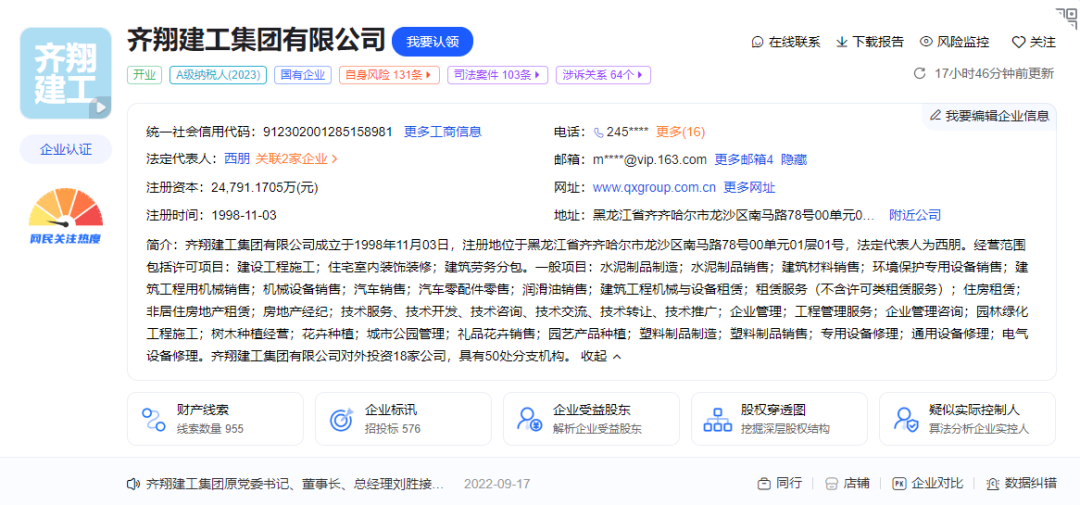Click the 齐翔建工 company logo thumbnail

66,74
